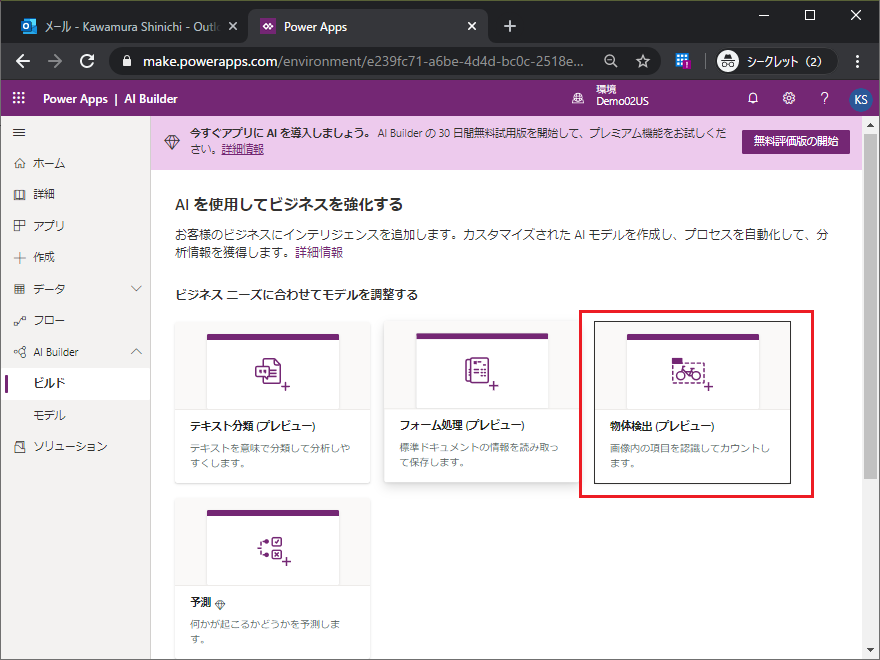
Task: Click the シークレット (2) incognito button
Action: (775, 61)
